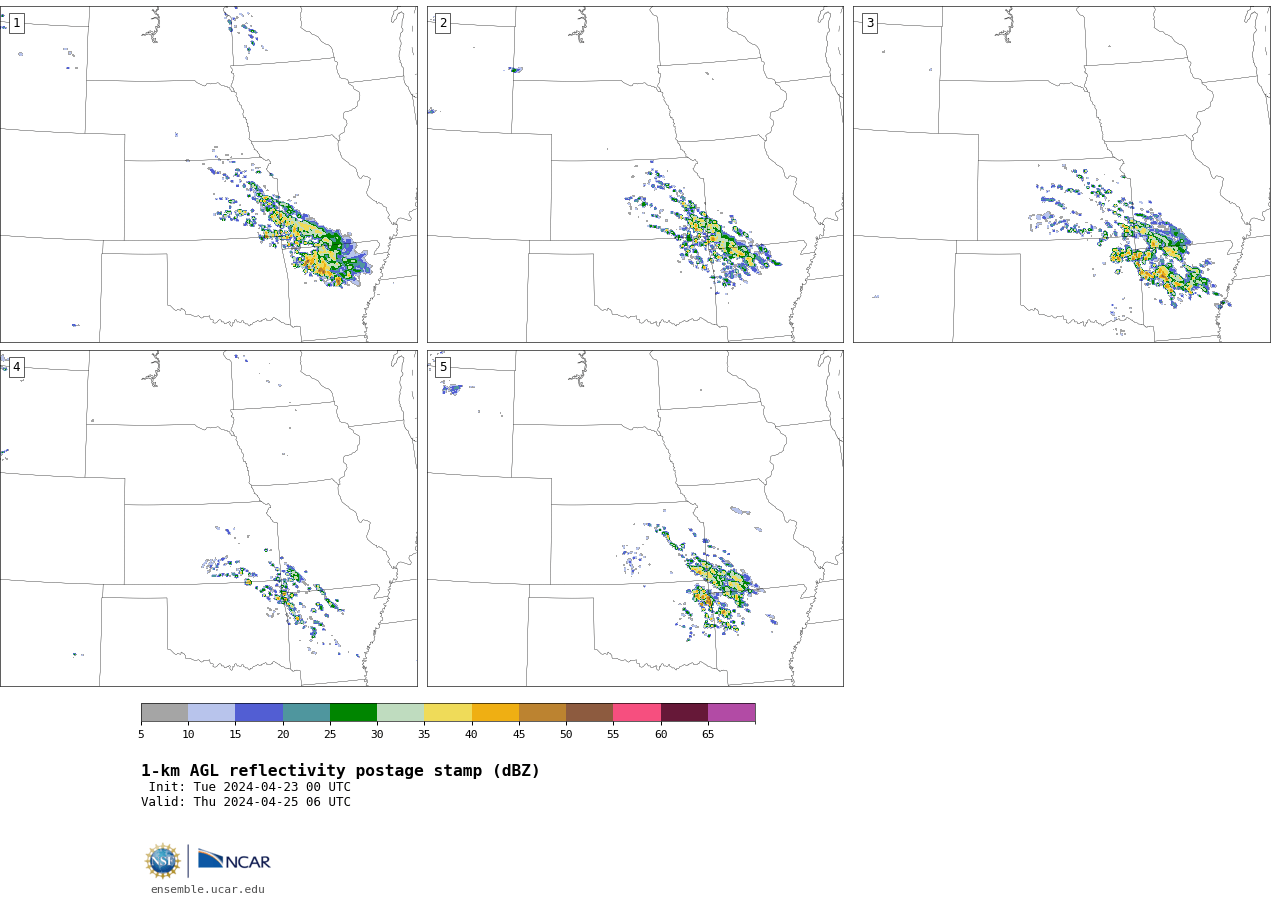
Task: Click the tan 45-50 dBZ swatch
Action: click(x=542, y=713)
